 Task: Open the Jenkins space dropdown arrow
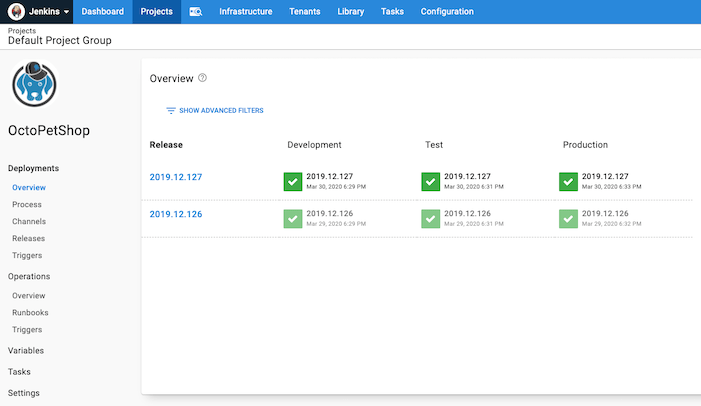point(66,12)
